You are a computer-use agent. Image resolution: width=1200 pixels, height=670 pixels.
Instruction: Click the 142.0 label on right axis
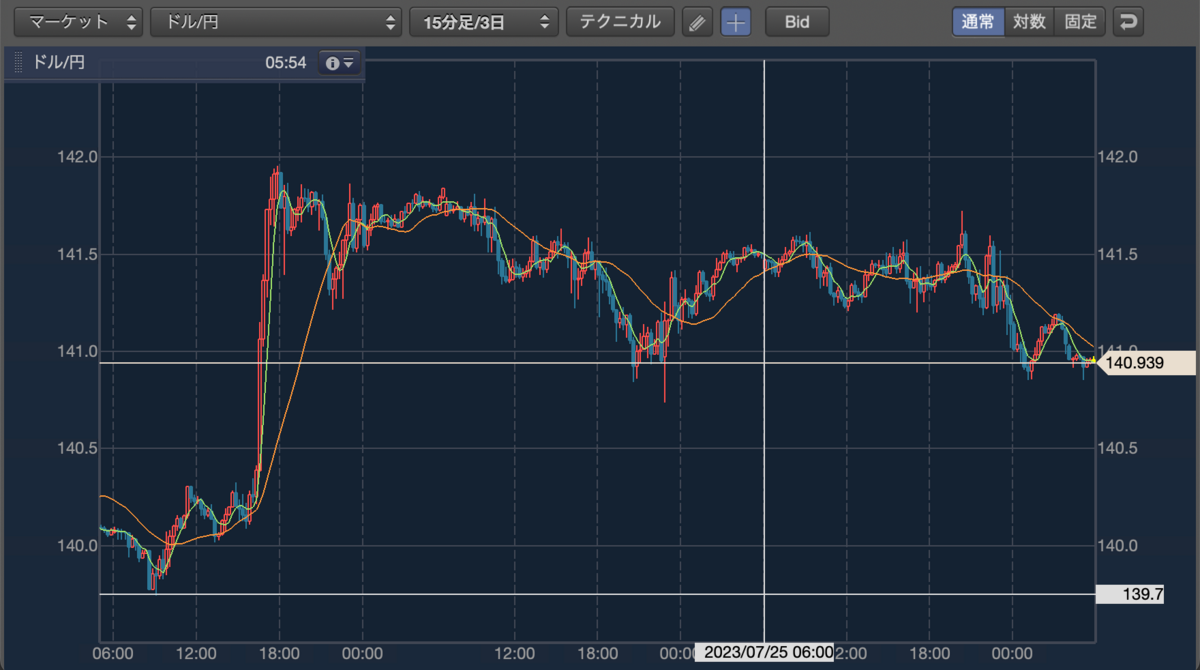(1116, 157)
